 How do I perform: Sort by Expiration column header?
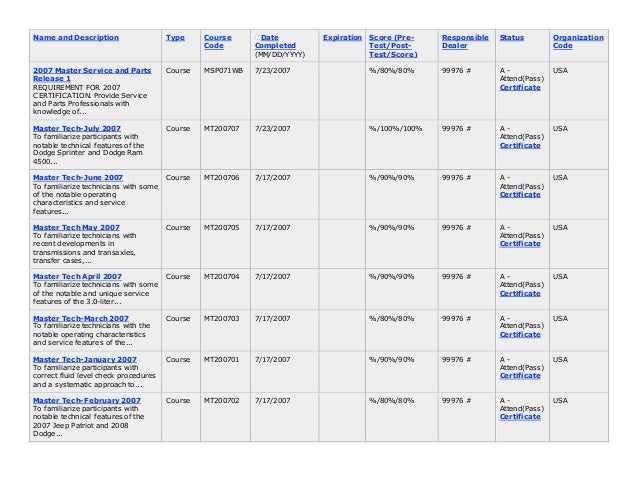point(342,37)
